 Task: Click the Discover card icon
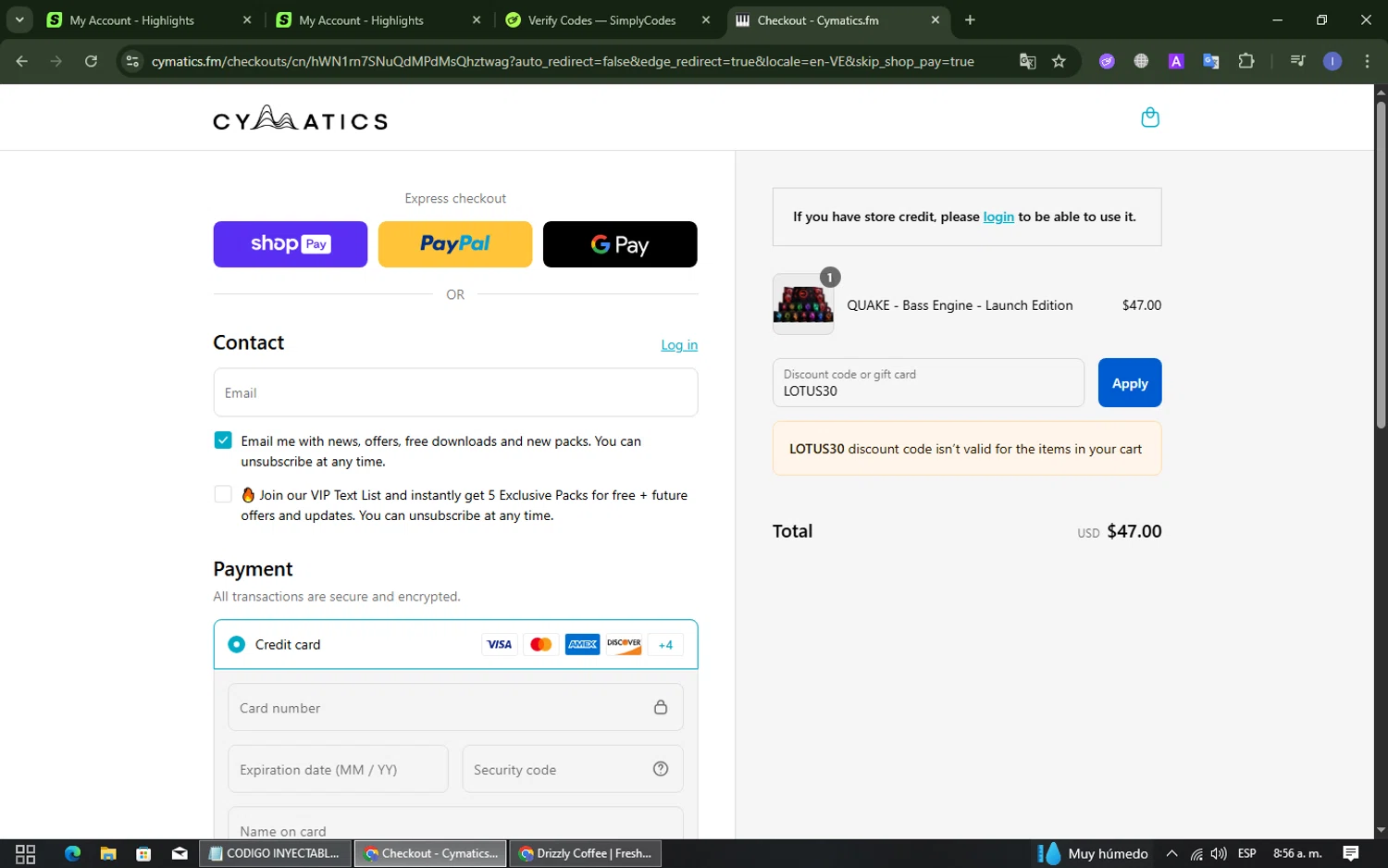coord(625,644)
